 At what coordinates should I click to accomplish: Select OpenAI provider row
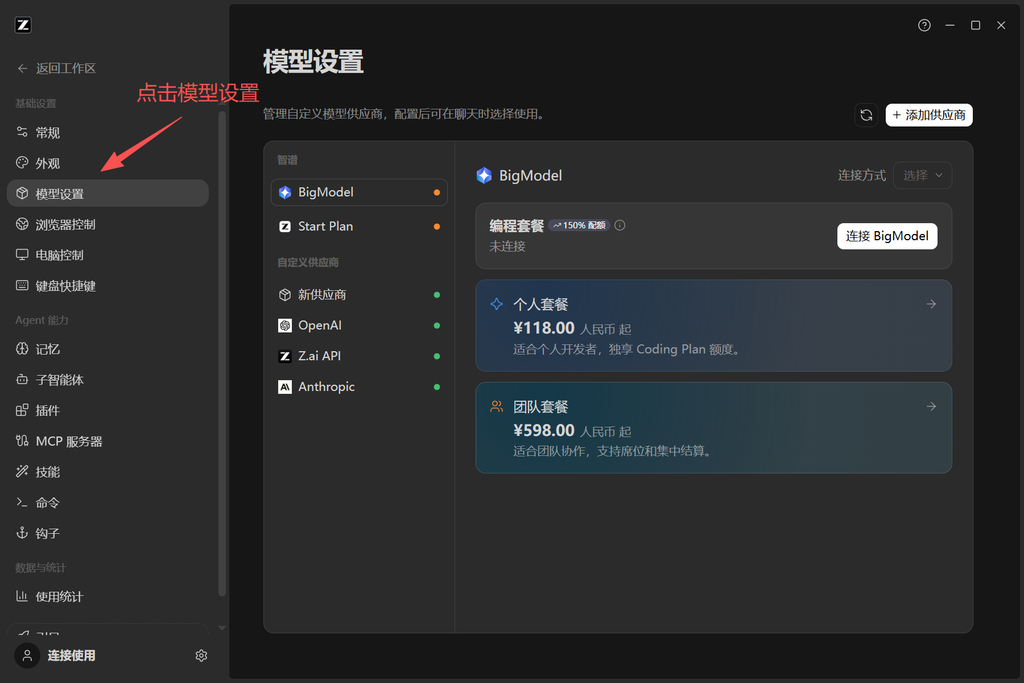pyautogui.click(x=359, y=325)
